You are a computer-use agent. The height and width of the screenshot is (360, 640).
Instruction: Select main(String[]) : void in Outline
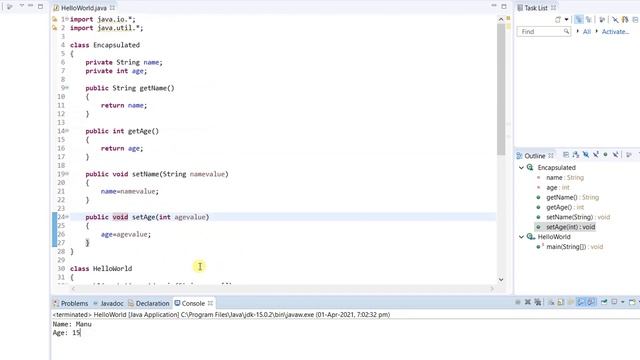point(574,247)
